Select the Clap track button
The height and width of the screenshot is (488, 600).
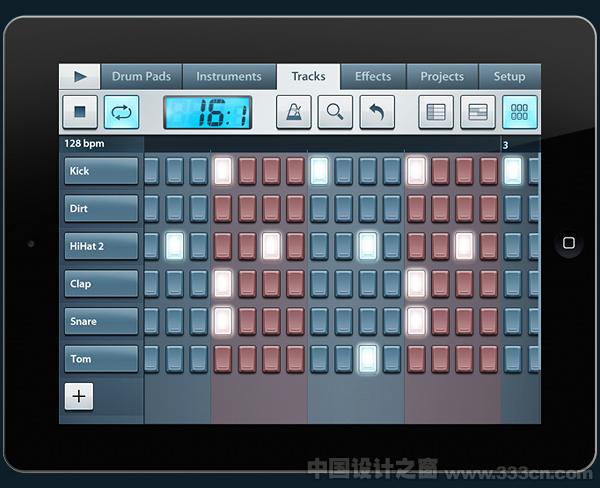tap(101, 284)
